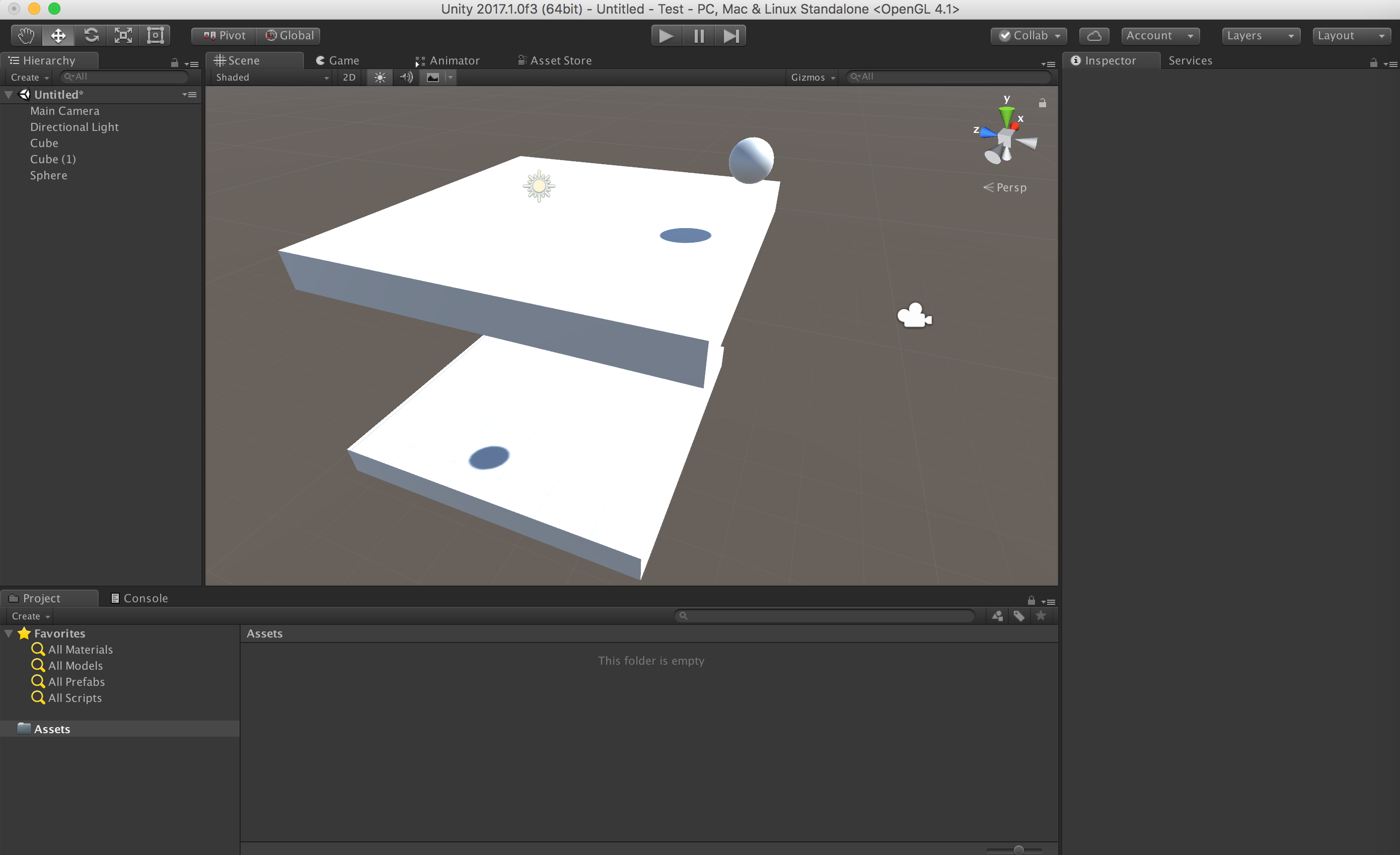The image size is (1400, 855).
Task: Select the Move tool
Action: 58,35
